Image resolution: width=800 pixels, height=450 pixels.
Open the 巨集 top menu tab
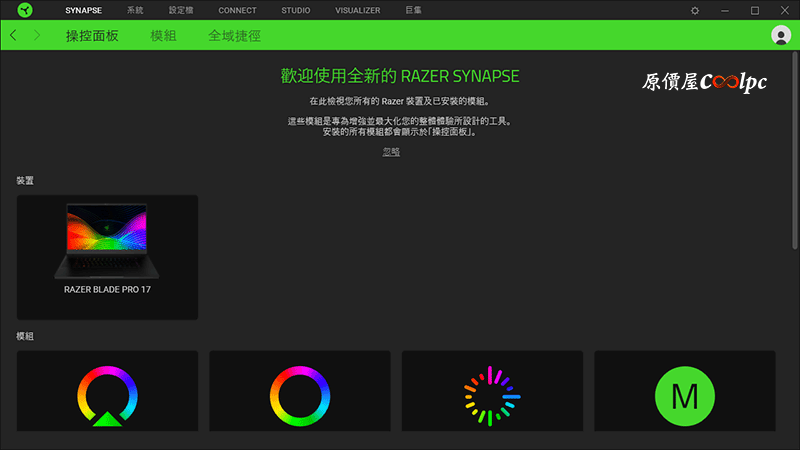click(413, 10)
